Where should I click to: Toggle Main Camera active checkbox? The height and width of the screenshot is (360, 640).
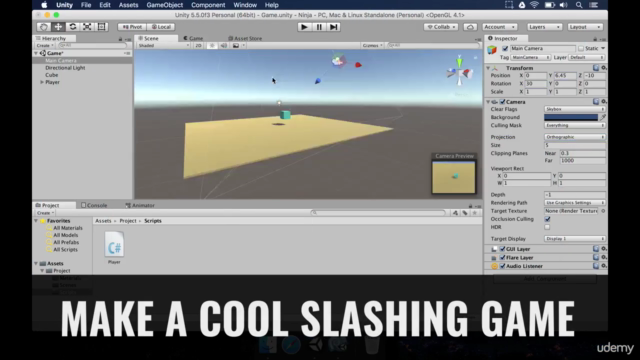tap(505, 48)
